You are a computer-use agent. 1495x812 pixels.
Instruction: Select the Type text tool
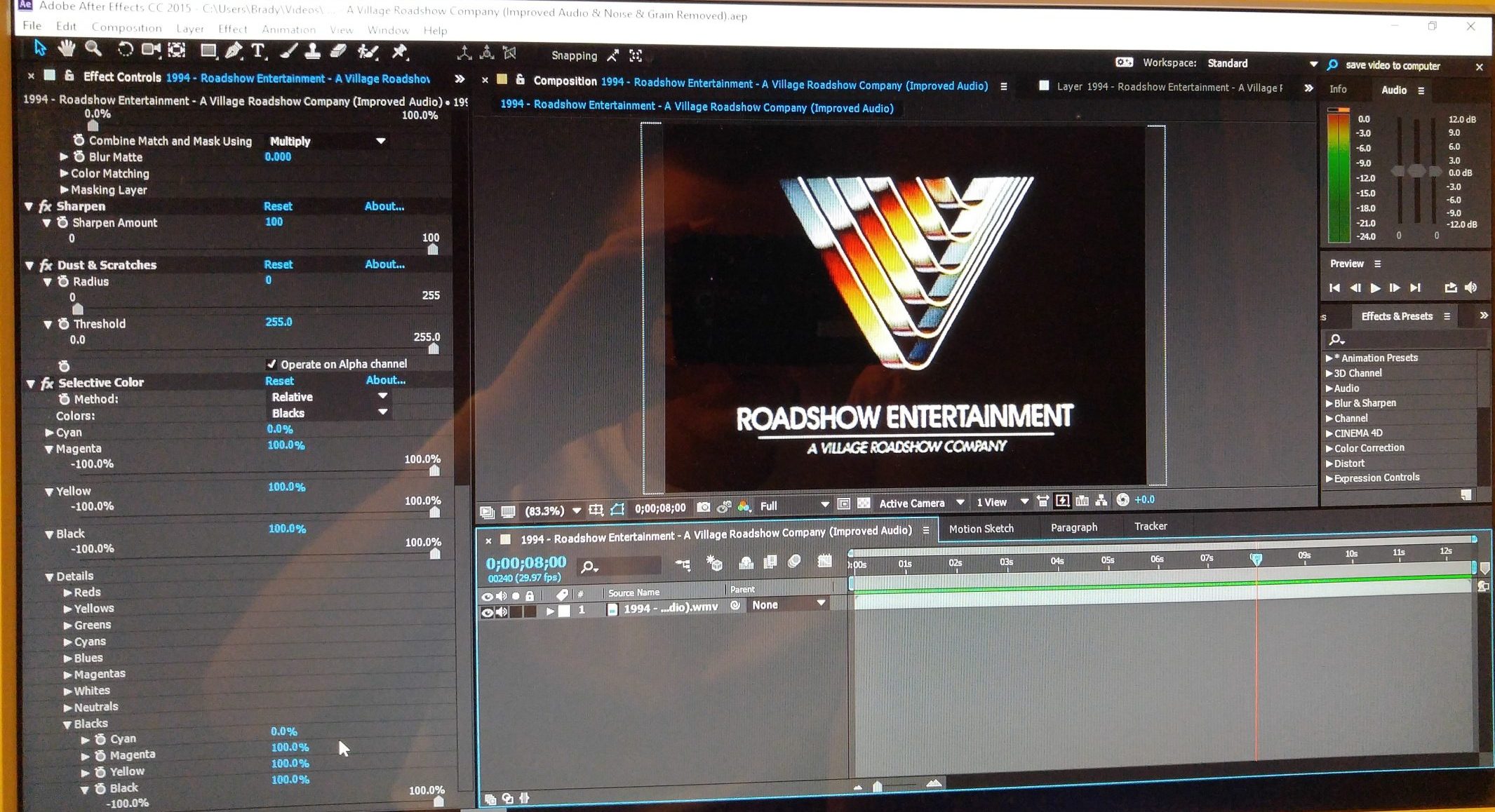258,50
